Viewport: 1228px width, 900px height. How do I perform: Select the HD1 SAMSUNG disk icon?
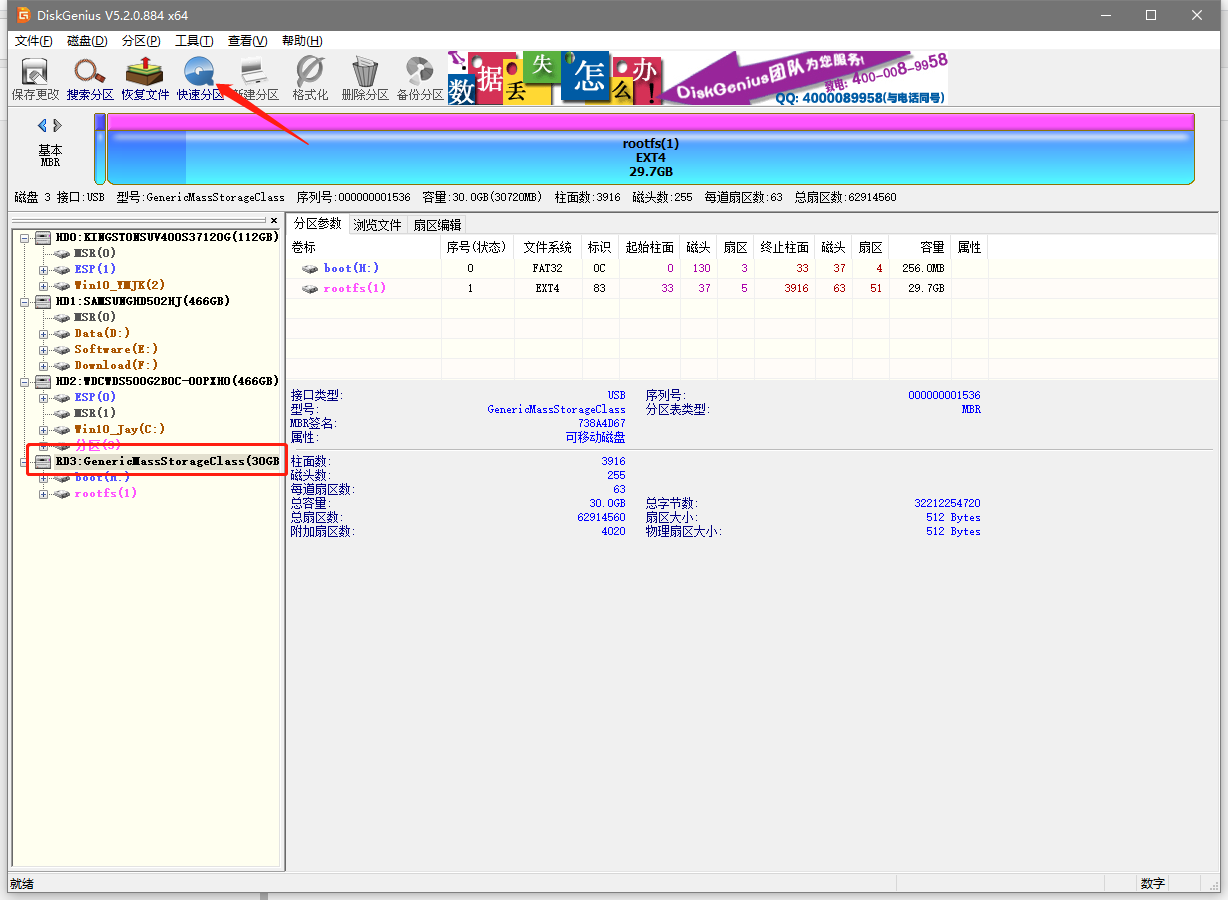pos(42,301)
